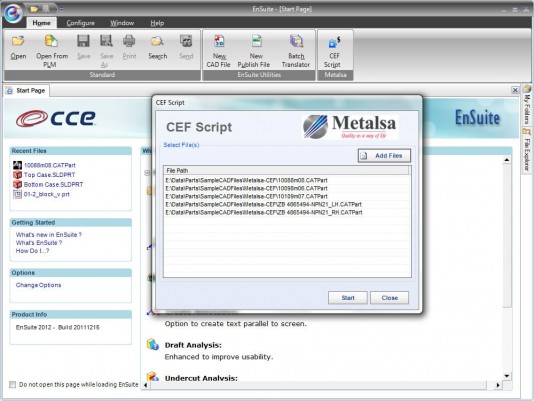Click the EnSuite application orb button
Screen dimensions: 534x401
(x=13, y=14)
